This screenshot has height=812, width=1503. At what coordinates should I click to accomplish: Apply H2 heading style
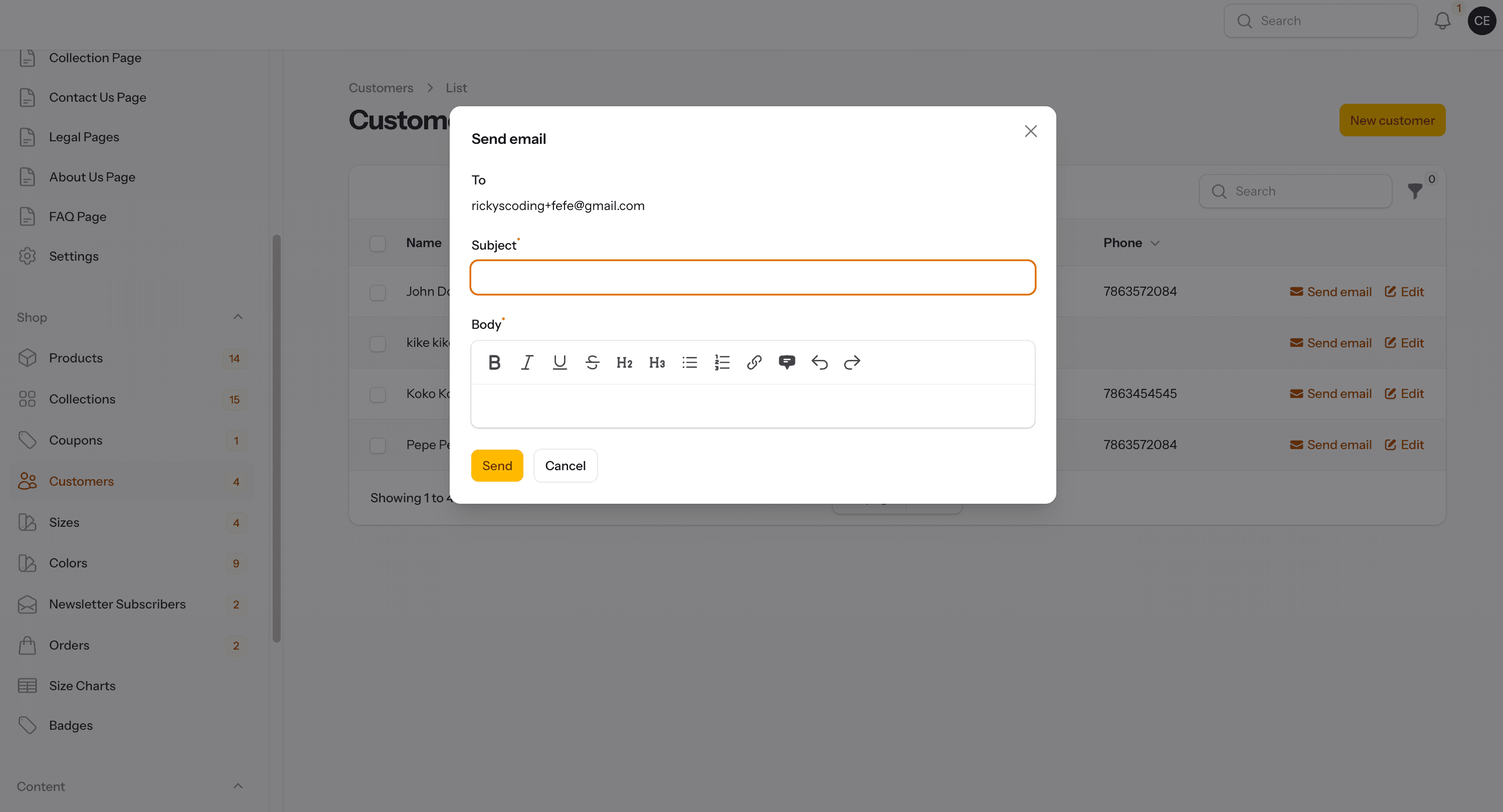click(x=624, y=362)
